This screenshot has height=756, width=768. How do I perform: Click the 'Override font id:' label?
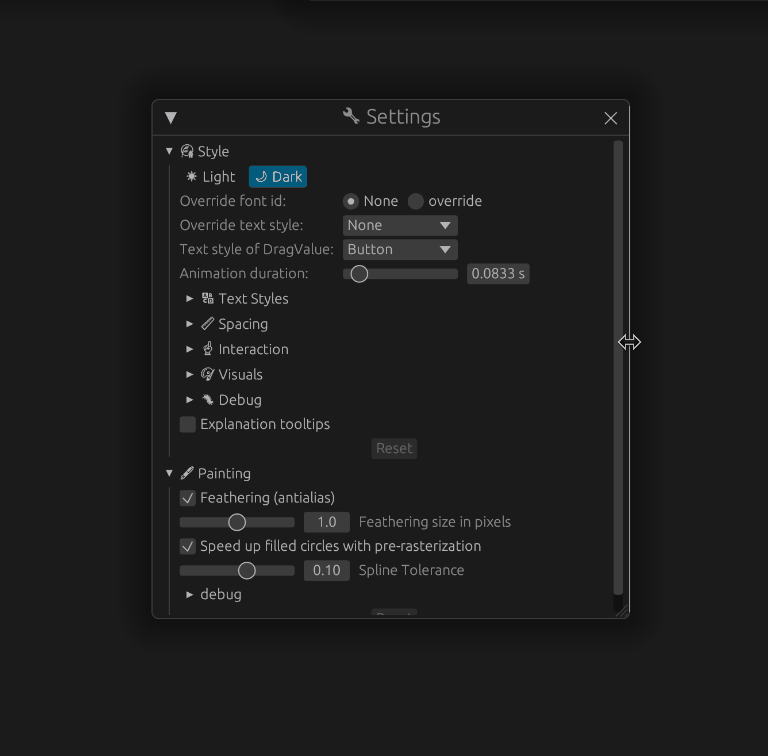[233, 201]
